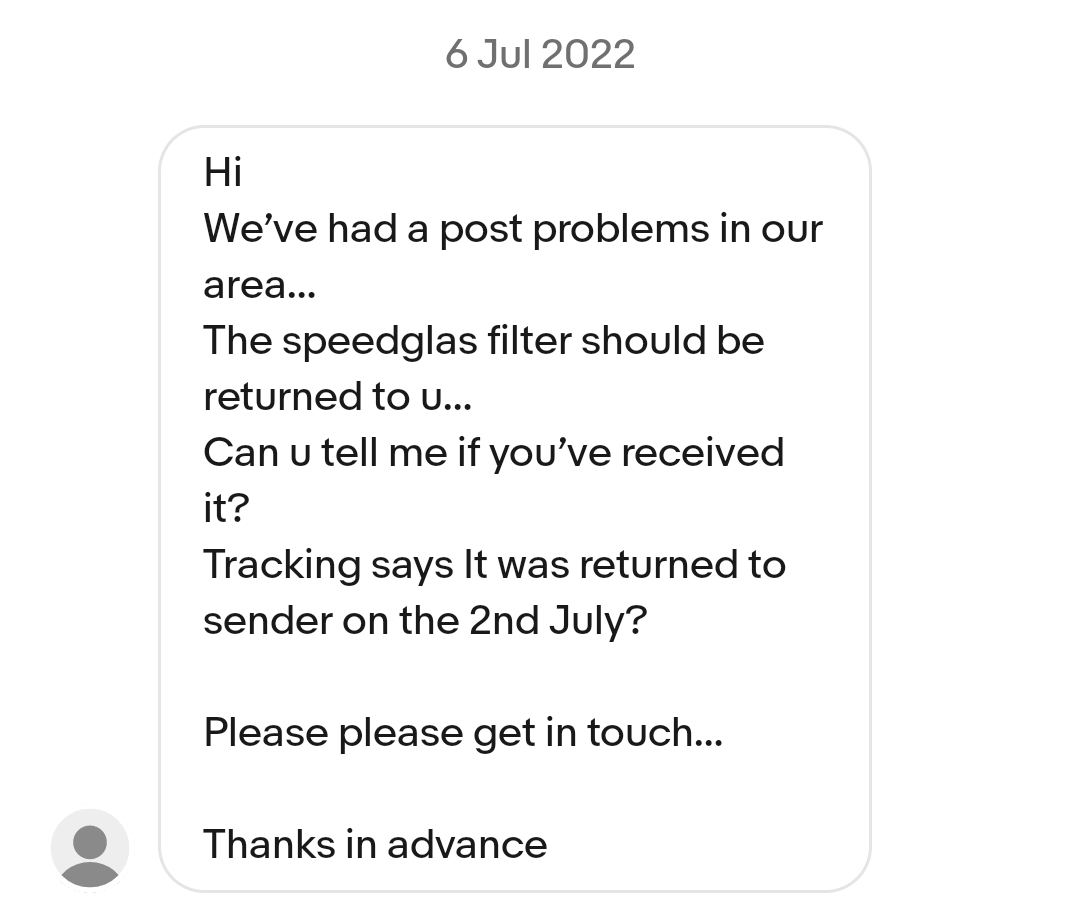Viewport: 1080px width, 898px height.
Task: Click the 'Thanks in advance' closing line
Action: pos(375,844)
